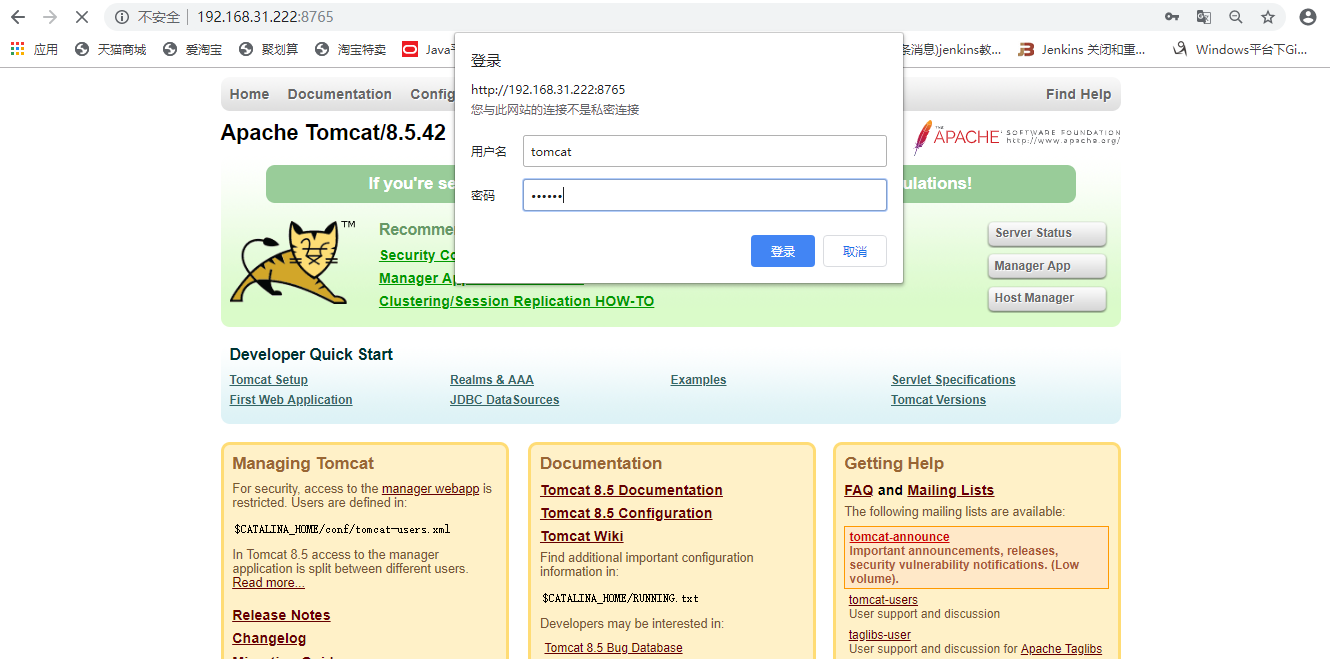Click the browser back arrow

click(17, 17)
